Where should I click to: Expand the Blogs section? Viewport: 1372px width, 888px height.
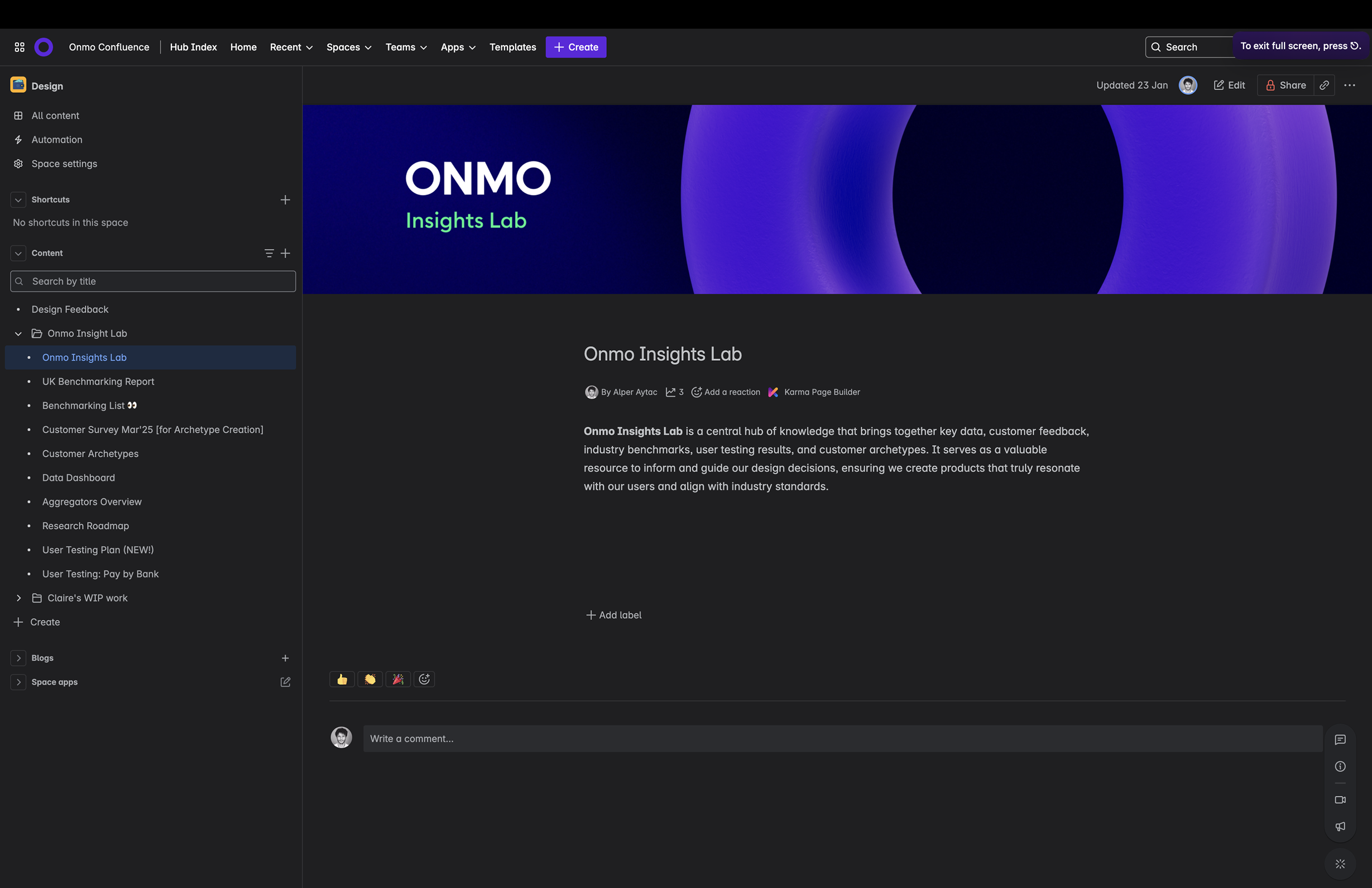point(18,658)
